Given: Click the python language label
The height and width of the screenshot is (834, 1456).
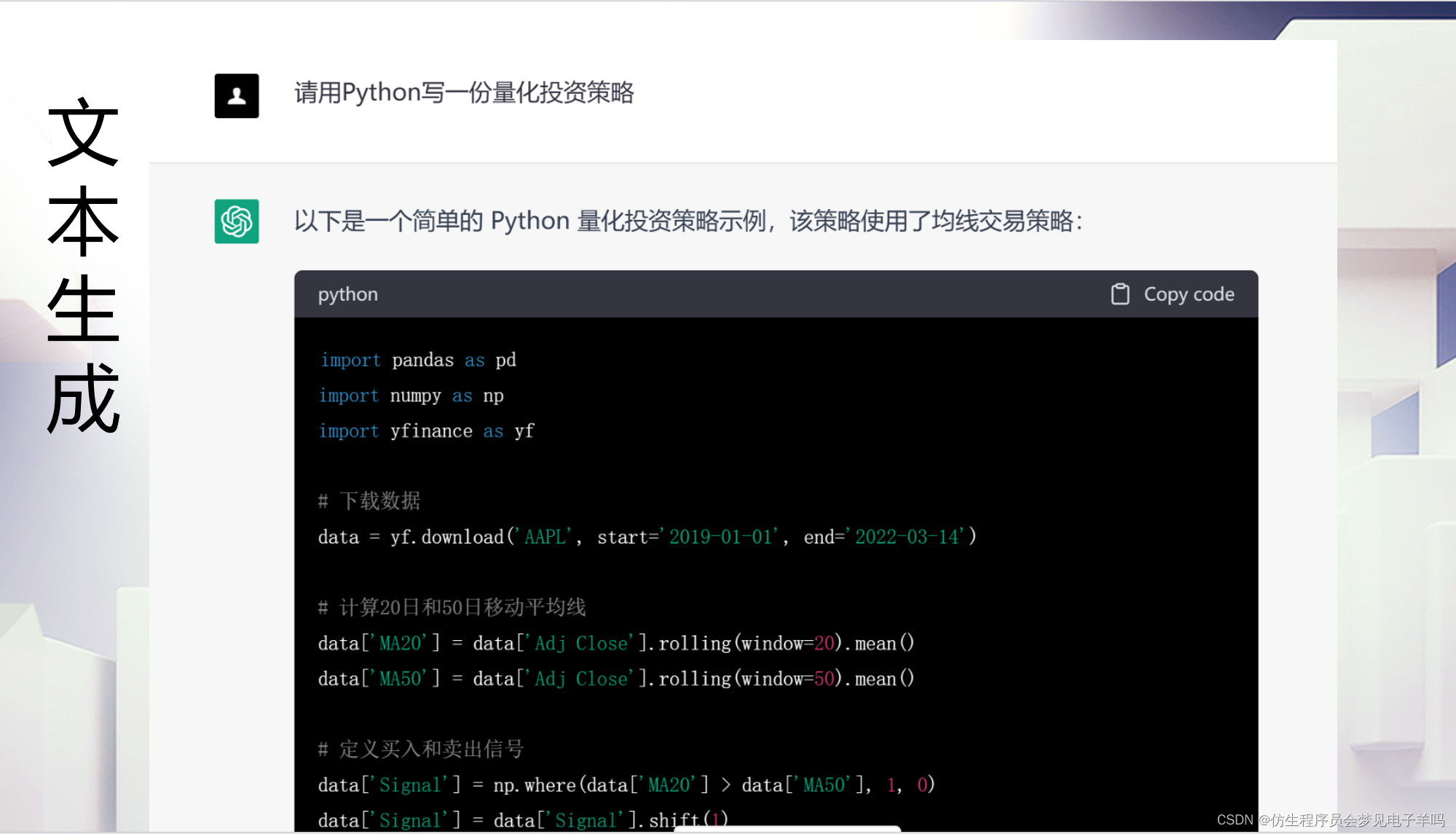Looking at the screenshot, I should tap(348, 294).
